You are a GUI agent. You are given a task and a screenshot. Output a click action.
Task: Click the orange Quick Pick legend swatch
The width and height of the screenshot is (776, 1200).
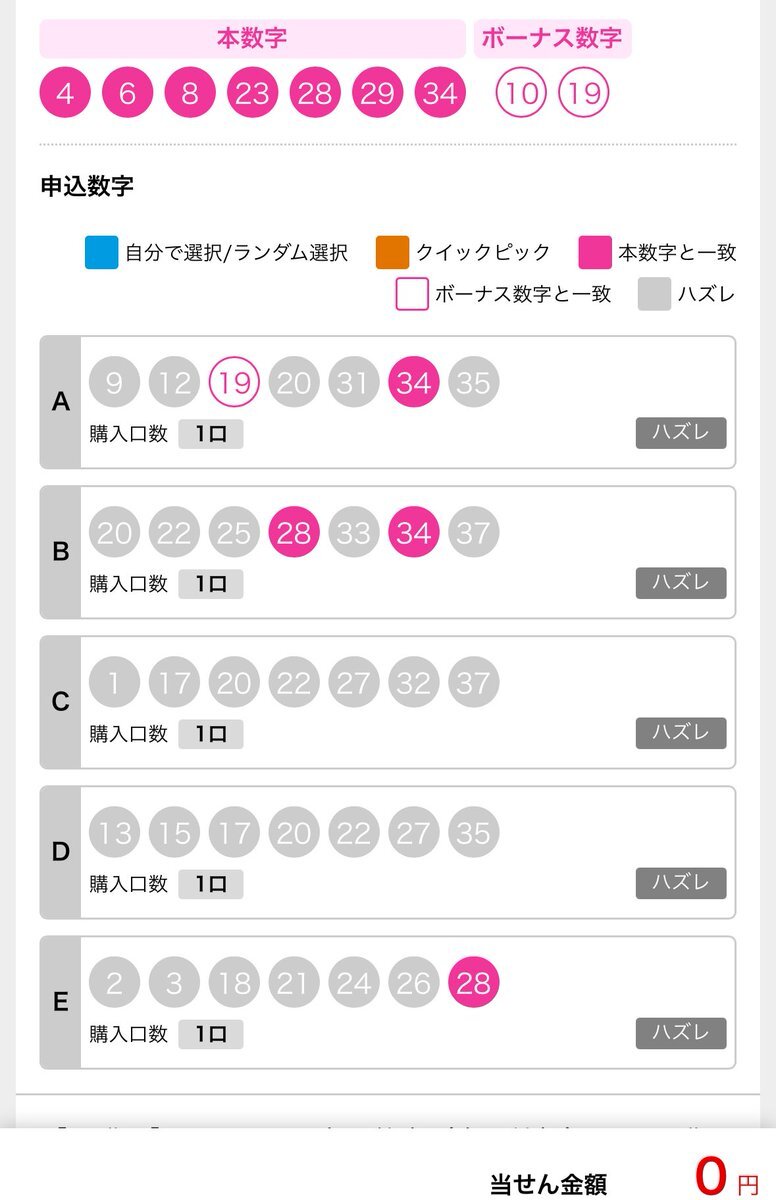[x=393, y=253]
